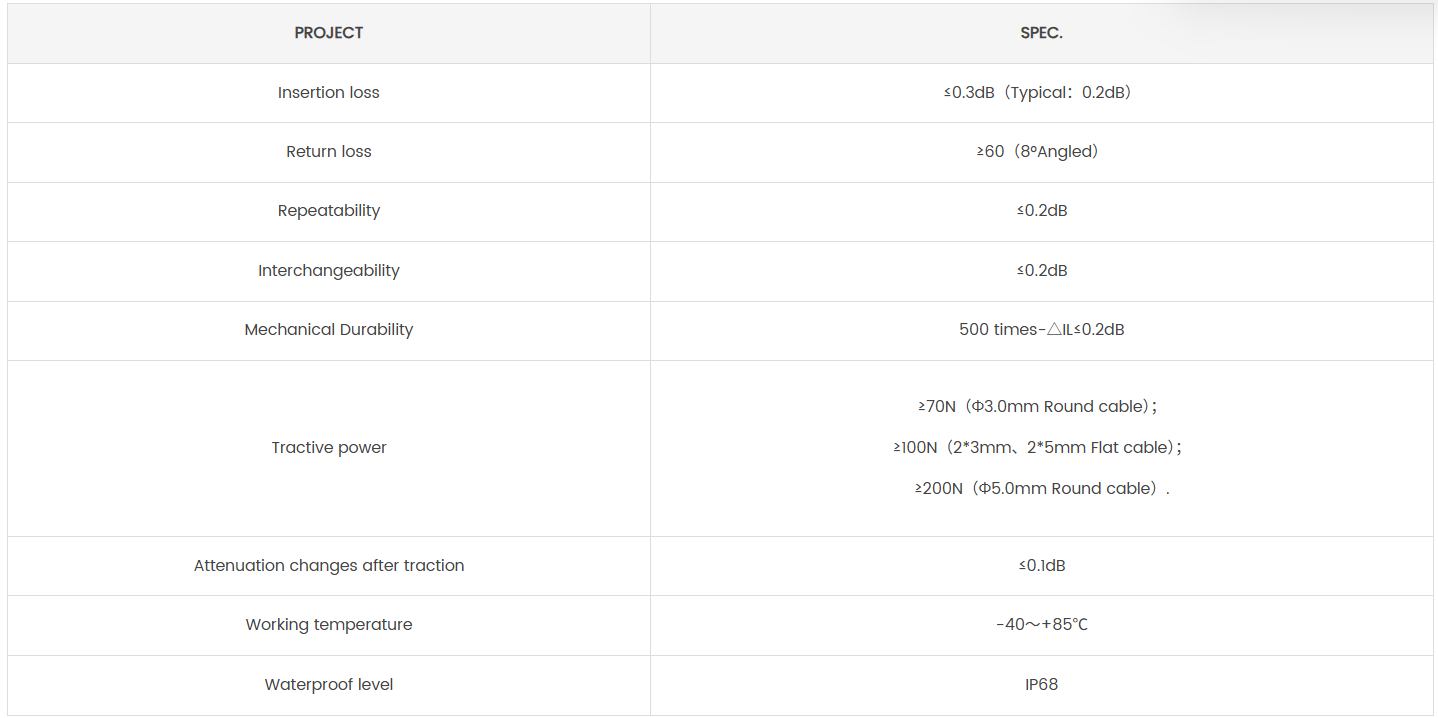Image resolution: width=1438 pixels, height=718 pixels.
Task: Click the PROJECT column header
Action: 328,33
